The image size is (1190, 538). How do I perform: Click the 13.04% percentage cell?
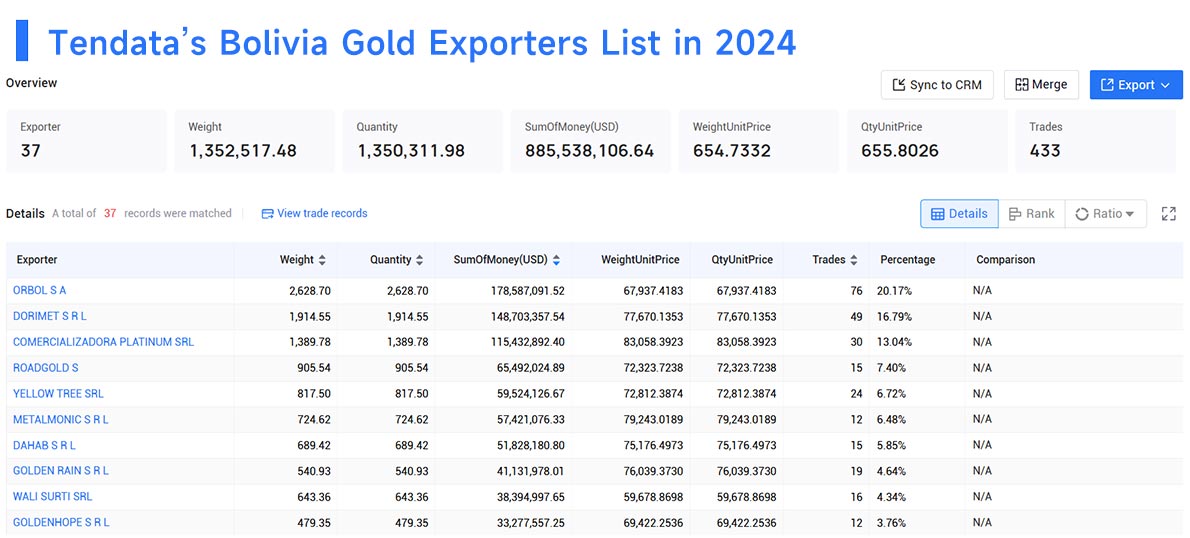coord(894,341)
